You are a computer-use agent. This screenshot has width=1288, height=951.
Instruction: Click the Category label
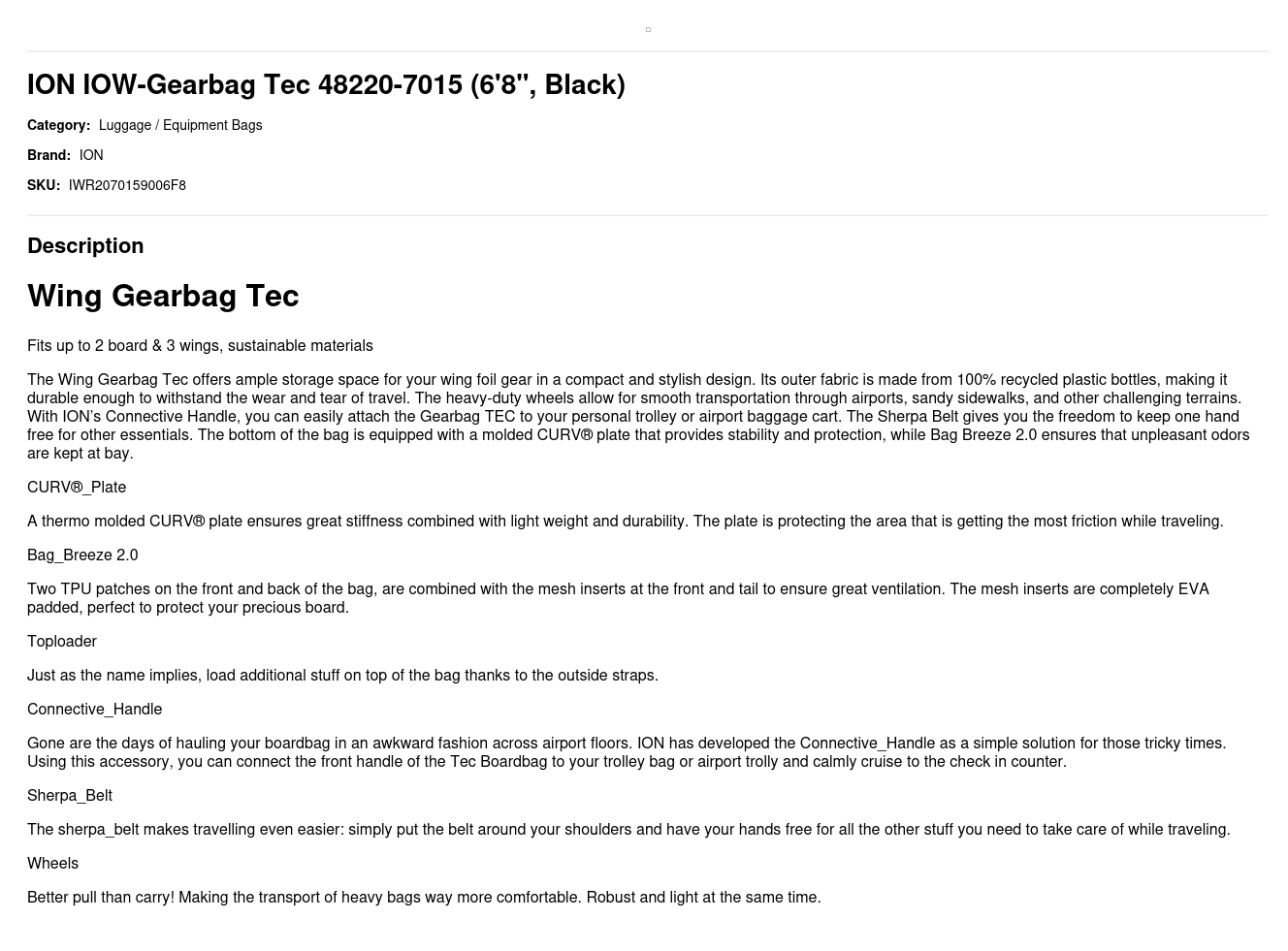click(58, 125)
